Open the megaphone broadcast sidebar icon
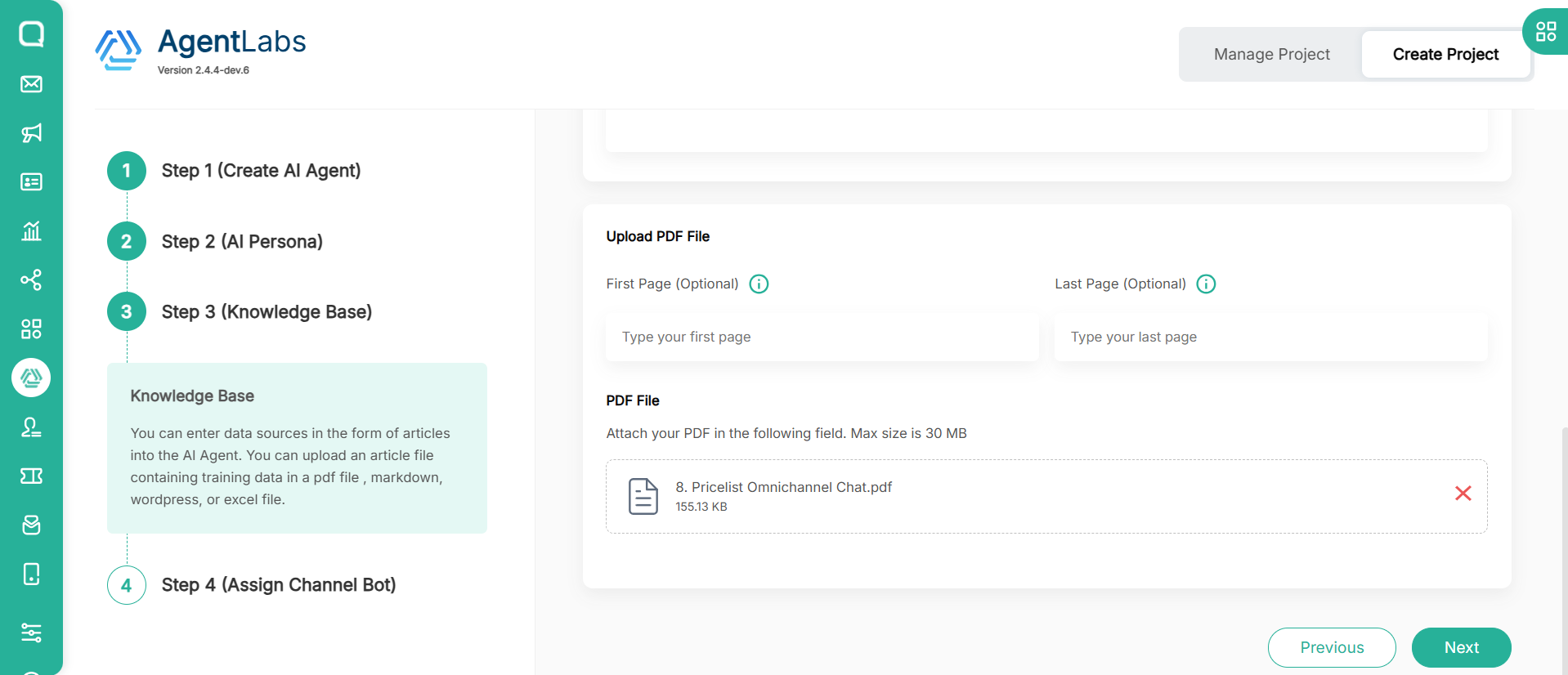The width and height of the screenshot is (1568, 675). click(x=31, y=133)
